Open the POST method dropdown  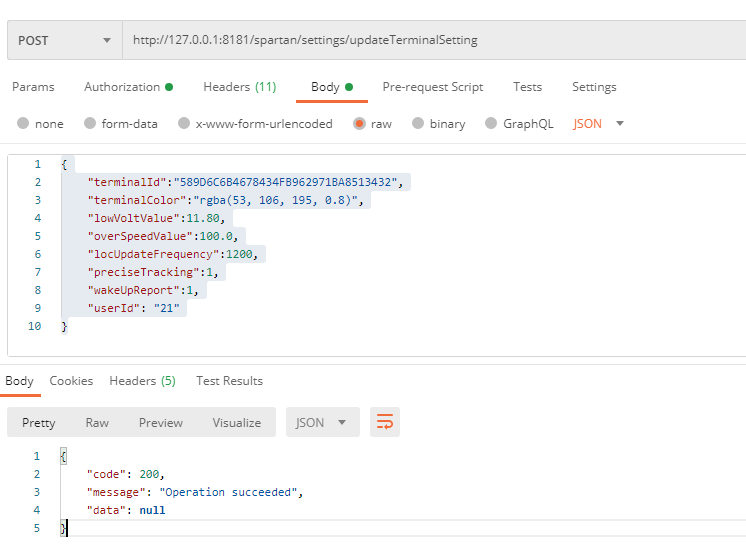tap(64, 41)
